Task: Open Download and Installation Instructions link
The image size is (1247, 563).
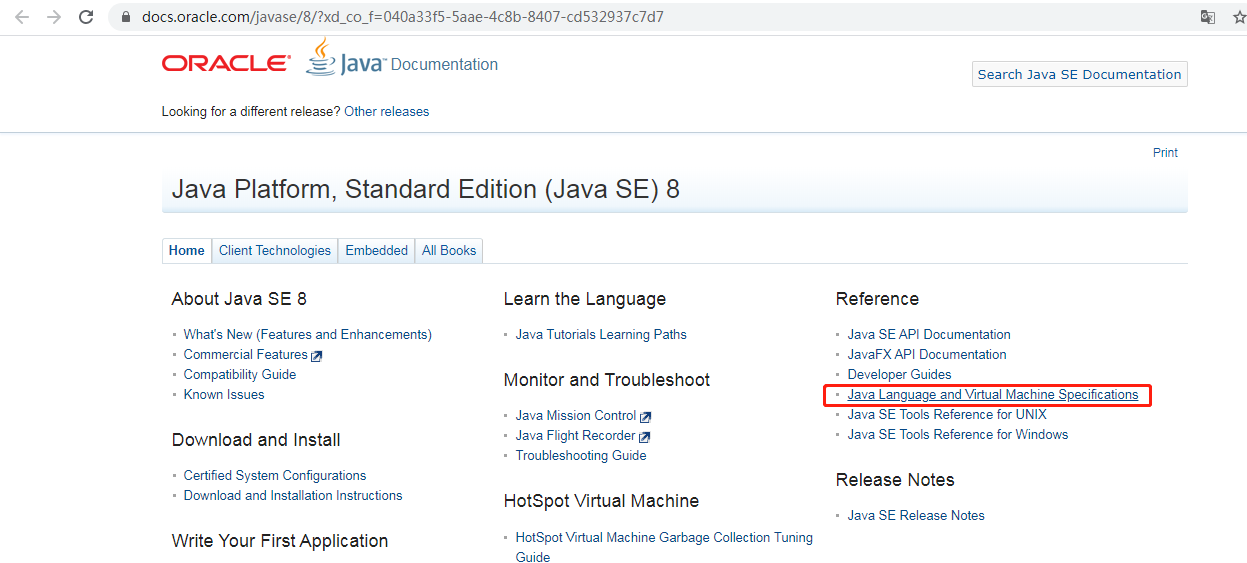Action: pyautogui.click(x=293, y=496)
